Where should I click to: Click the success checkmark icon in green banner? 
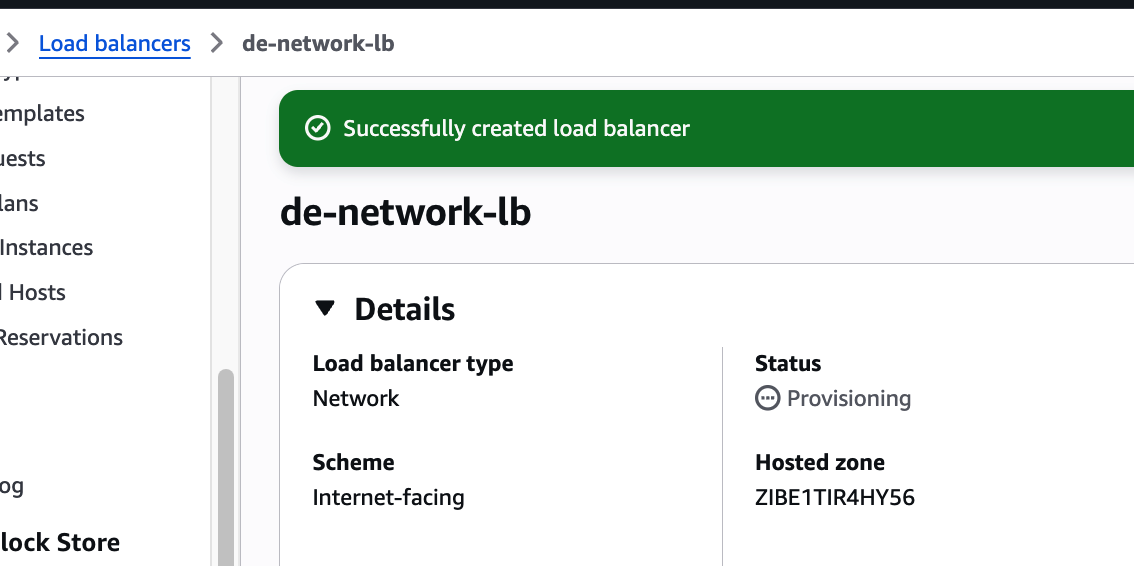click(x=317, y=128)
